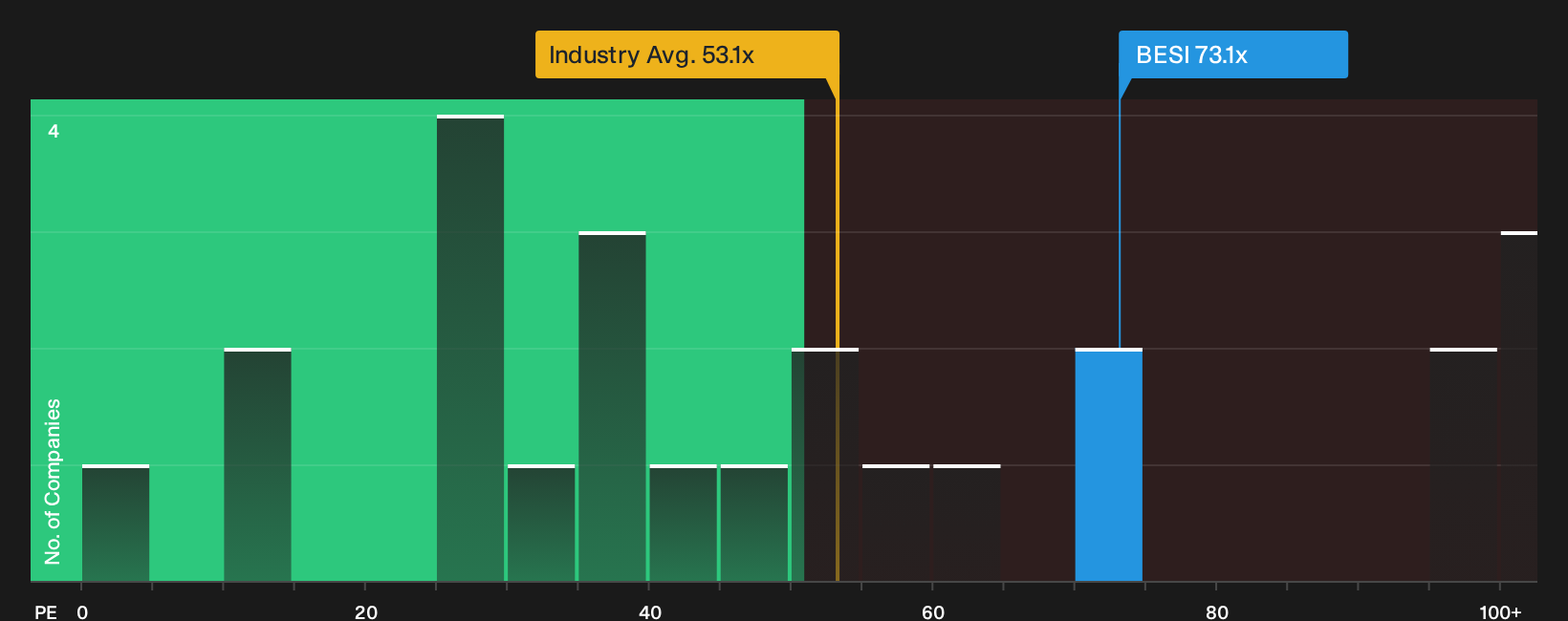Image resolution: width=1568 pixels, height=621 pixels.
Task: Click the 'No. of Companies' axis label
Action: pyautogui.click(x=53, y=482)
